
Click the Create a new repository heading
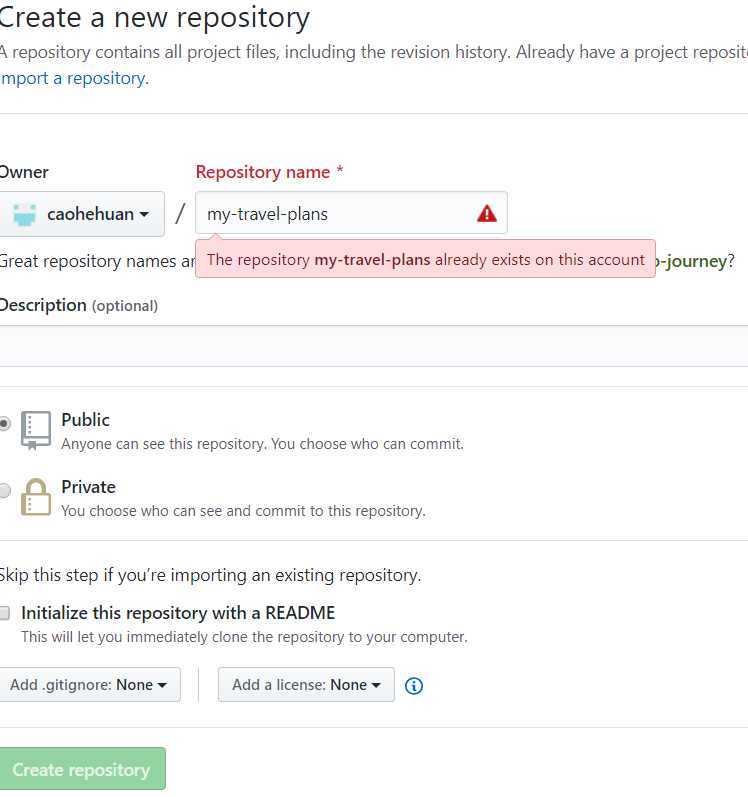point(153,18)
